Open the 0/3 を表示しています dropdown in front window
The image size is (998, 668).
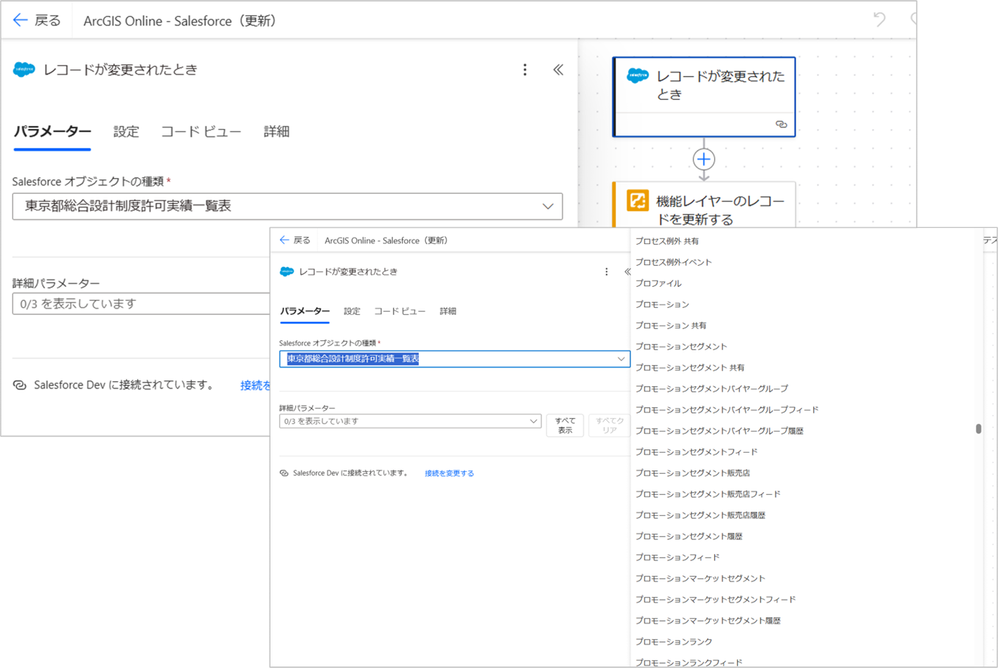410,421
